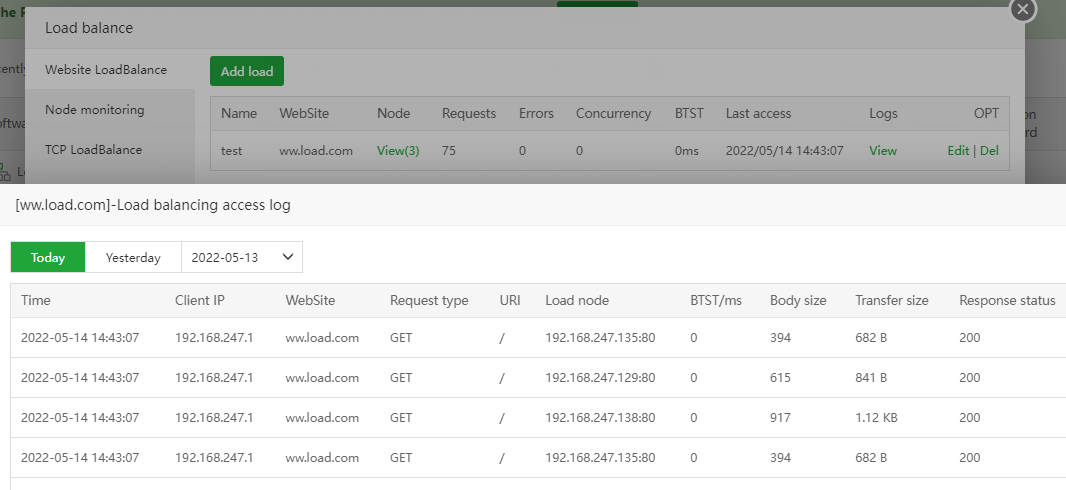Select Yesterday log filter
Viewport: 1066px width, 490px height.
[x=133, y=257]
